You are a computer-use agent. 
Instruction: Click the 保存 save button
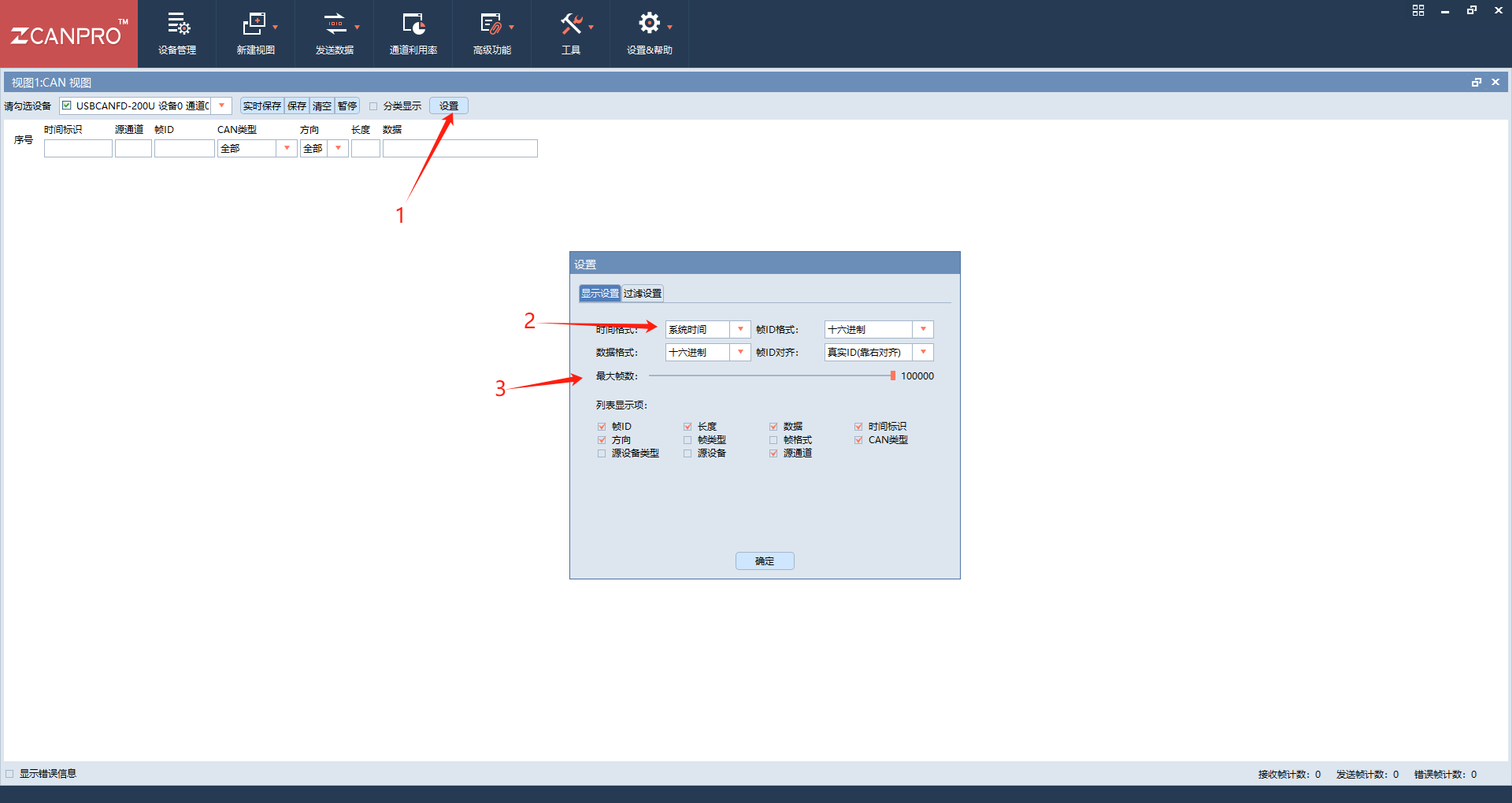[297, 106]
